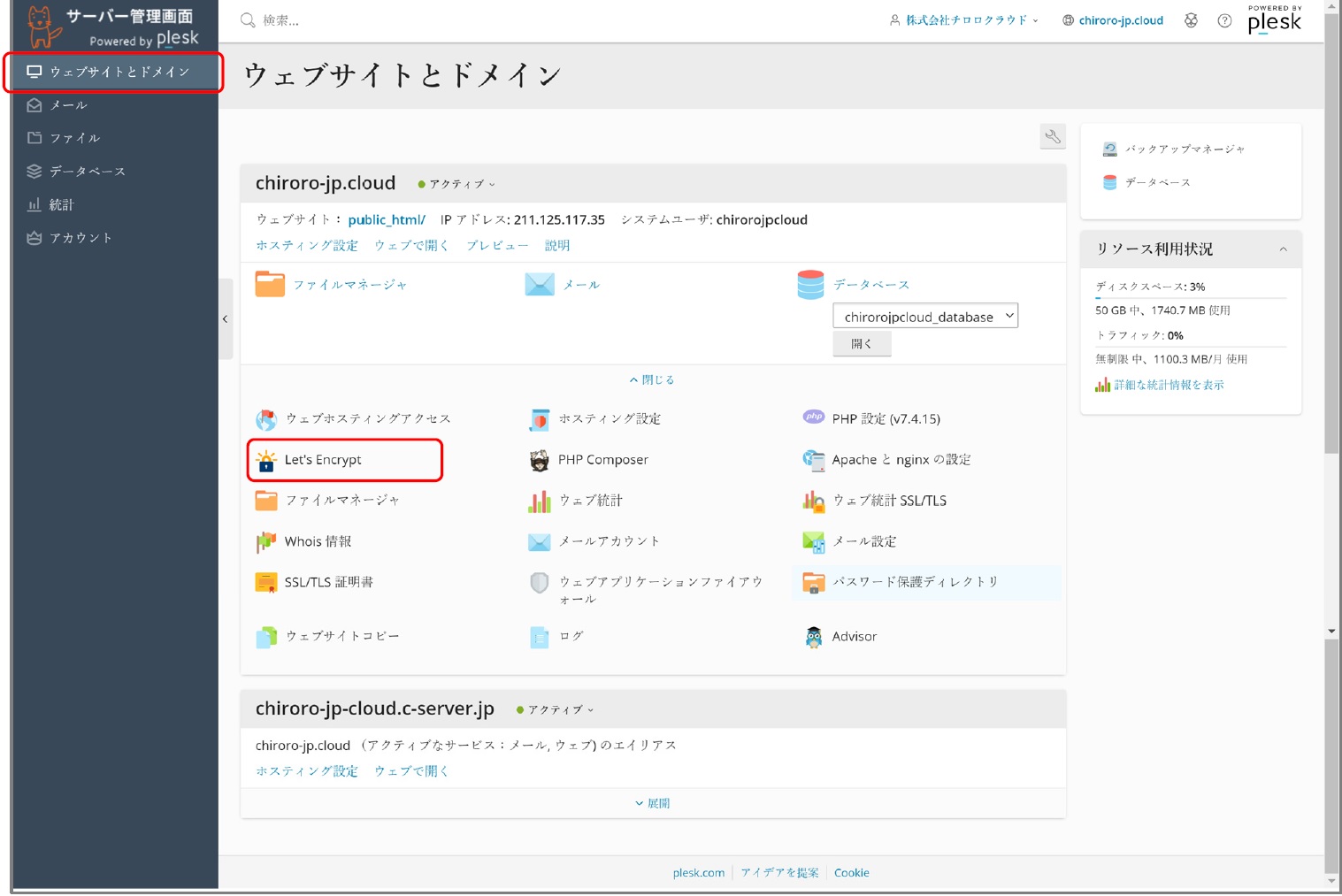Open Apache と nginx の設定
Screen dimensions: 1342x896
[x=886, y=460]
